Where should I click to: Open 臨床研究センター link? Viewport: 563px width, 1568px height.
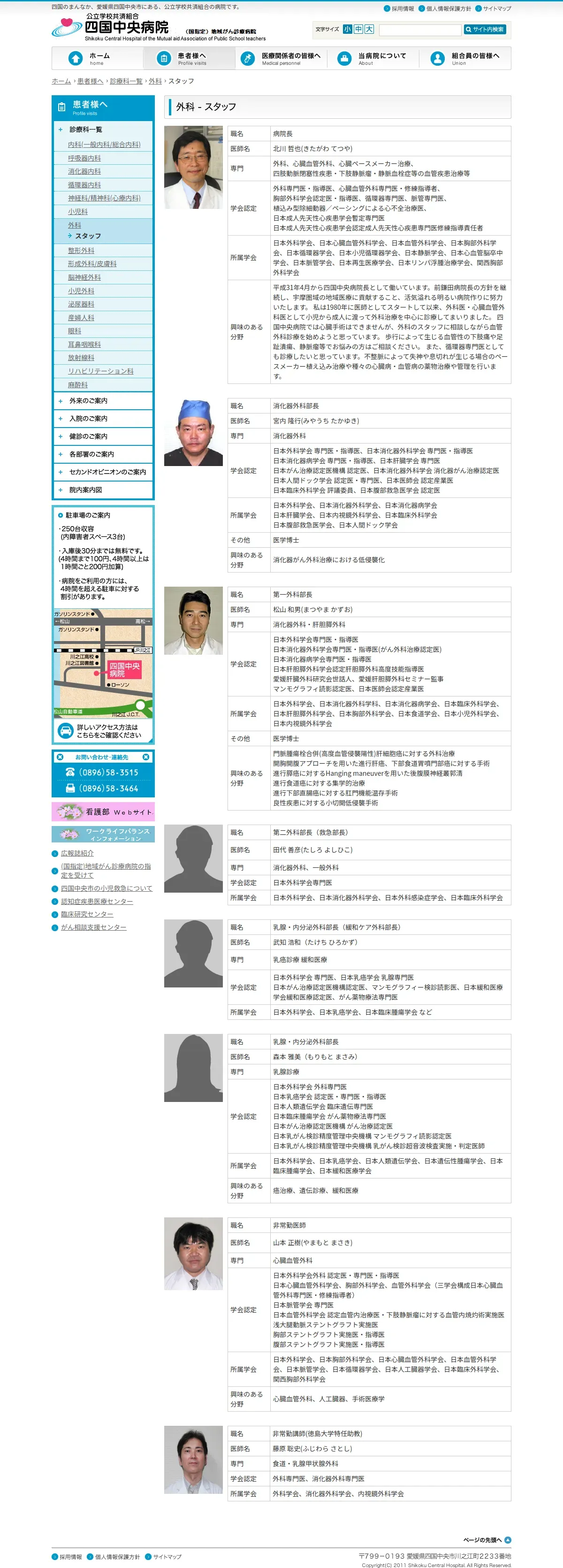(87, 914)
